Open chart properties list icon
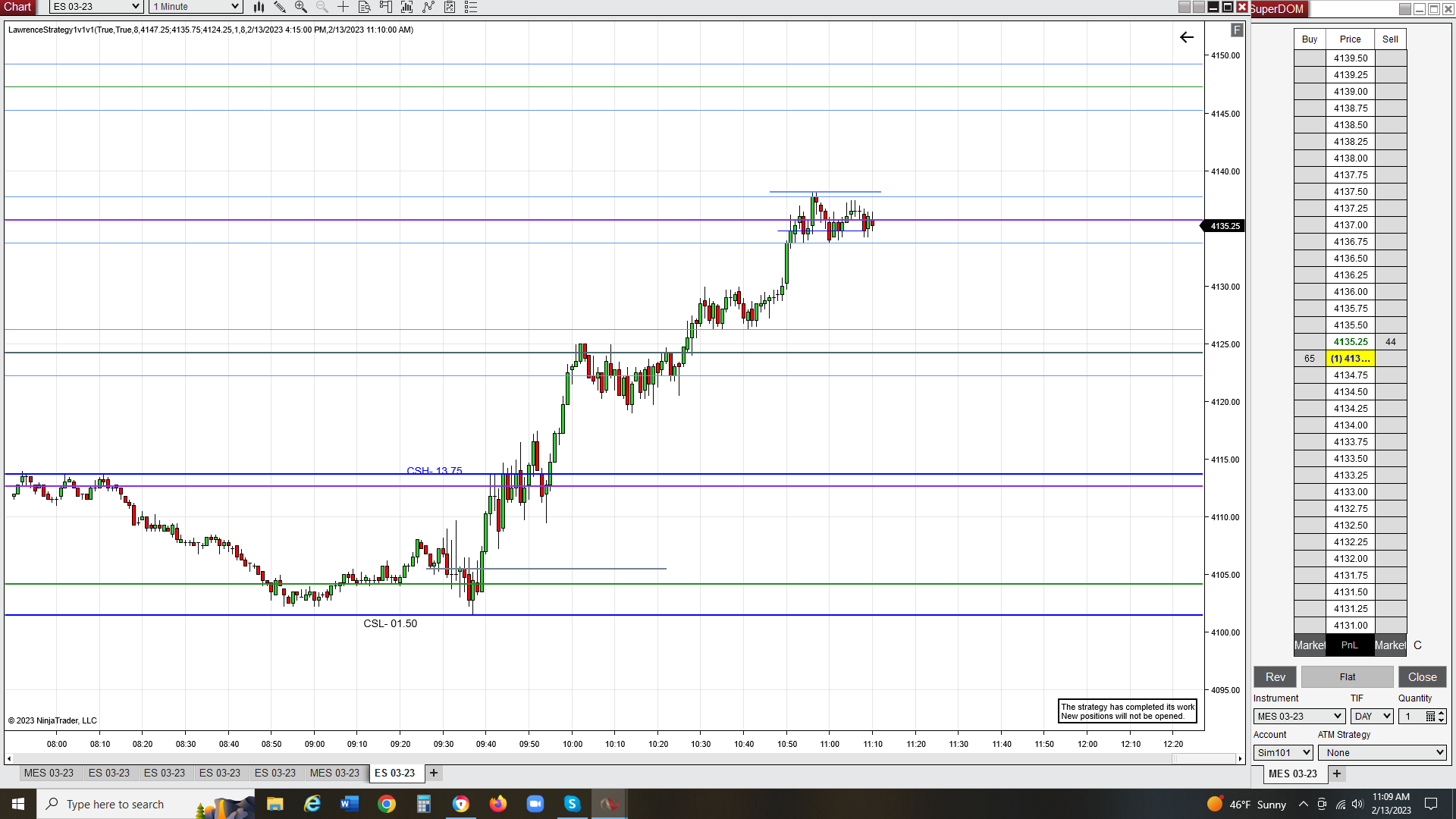The height and width of the screenshot is (819, 1456). click(x=471, y=7)
